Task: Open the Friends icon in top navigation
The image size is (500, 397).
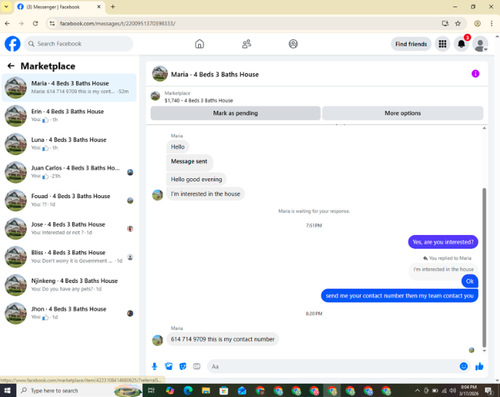Action: (246, 44)
